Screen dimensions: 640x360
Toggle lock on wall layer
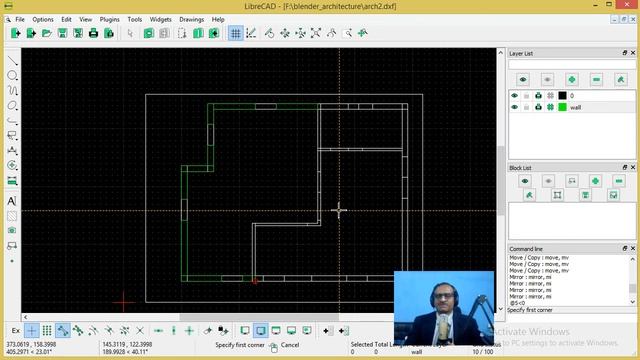[x=526, y=107]
